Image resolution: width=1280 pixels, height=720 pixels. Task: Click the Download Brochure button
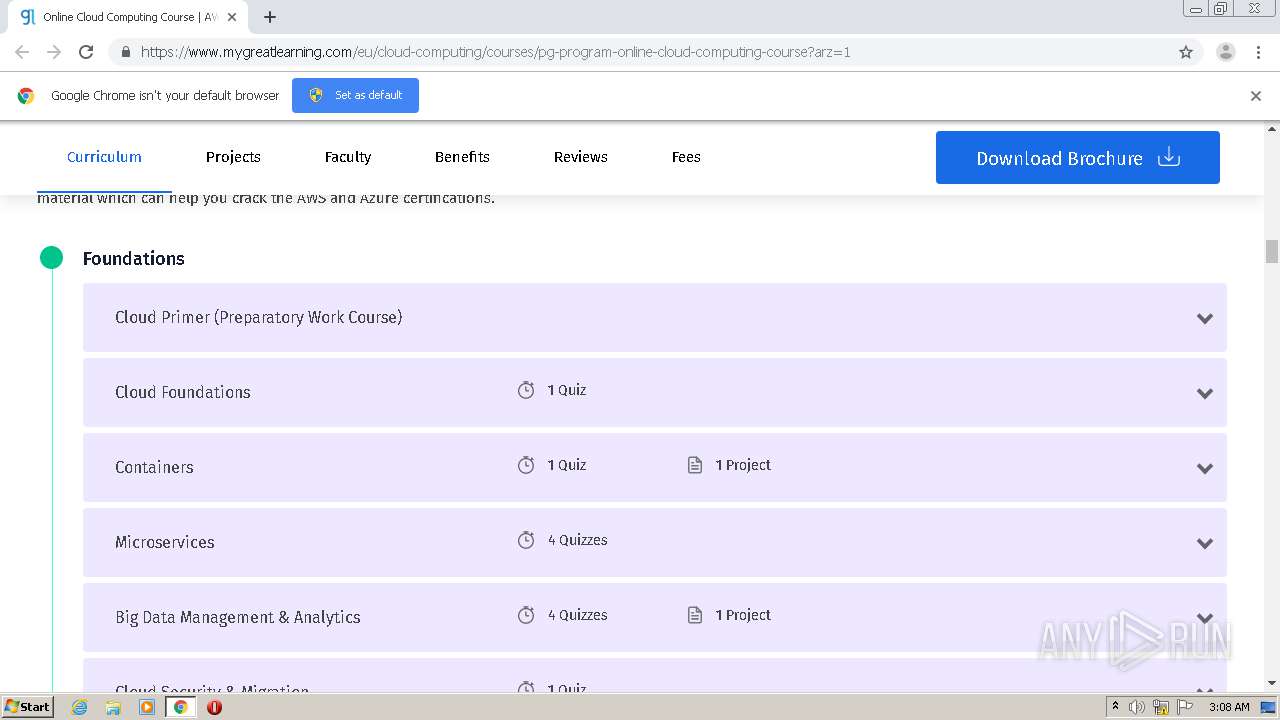point(1078,158)
